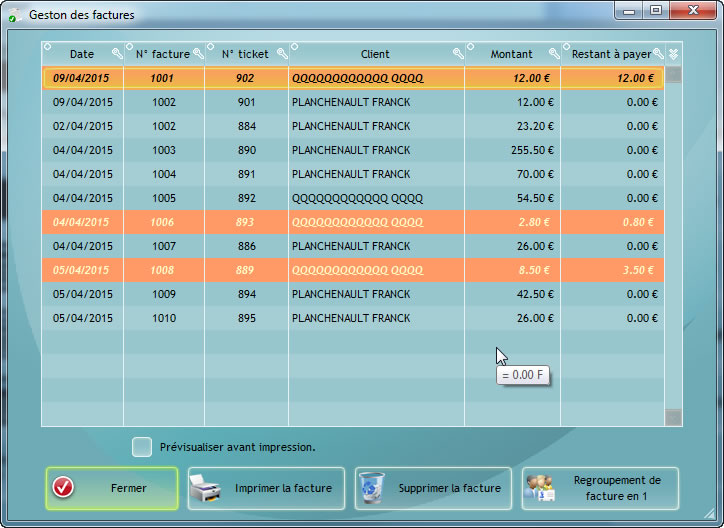
Task: Enable Prévisualiser avant impression checkbox
Action: 143,447
